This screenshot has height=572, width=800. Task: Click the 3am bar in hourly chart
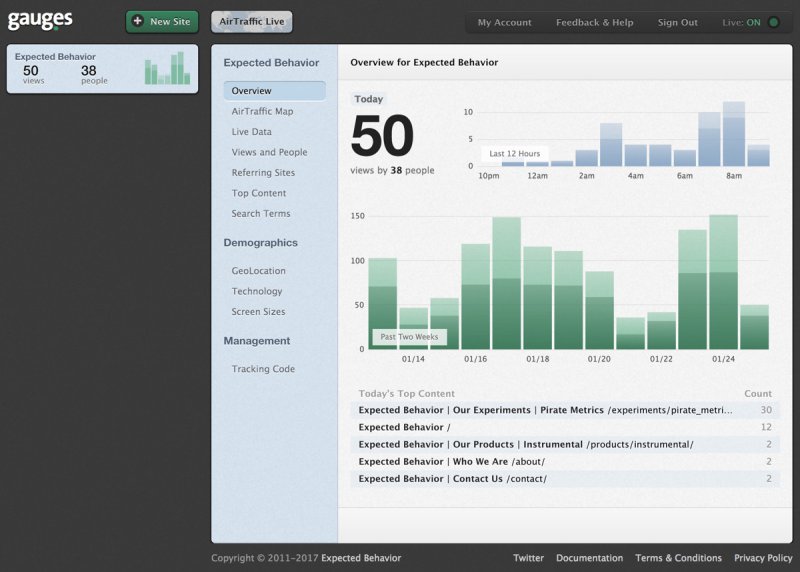point(611,145)
